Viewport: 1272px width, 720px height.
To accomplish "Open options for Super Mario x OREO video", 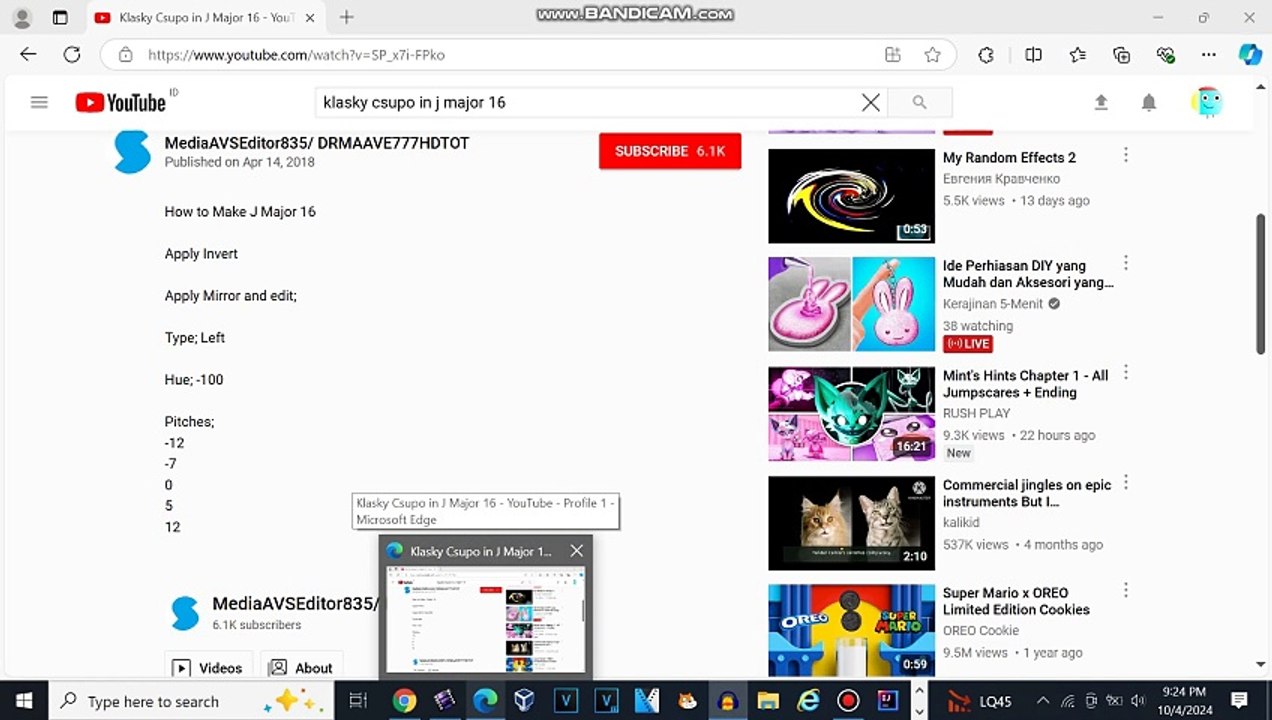I will tap(1126, 590).
